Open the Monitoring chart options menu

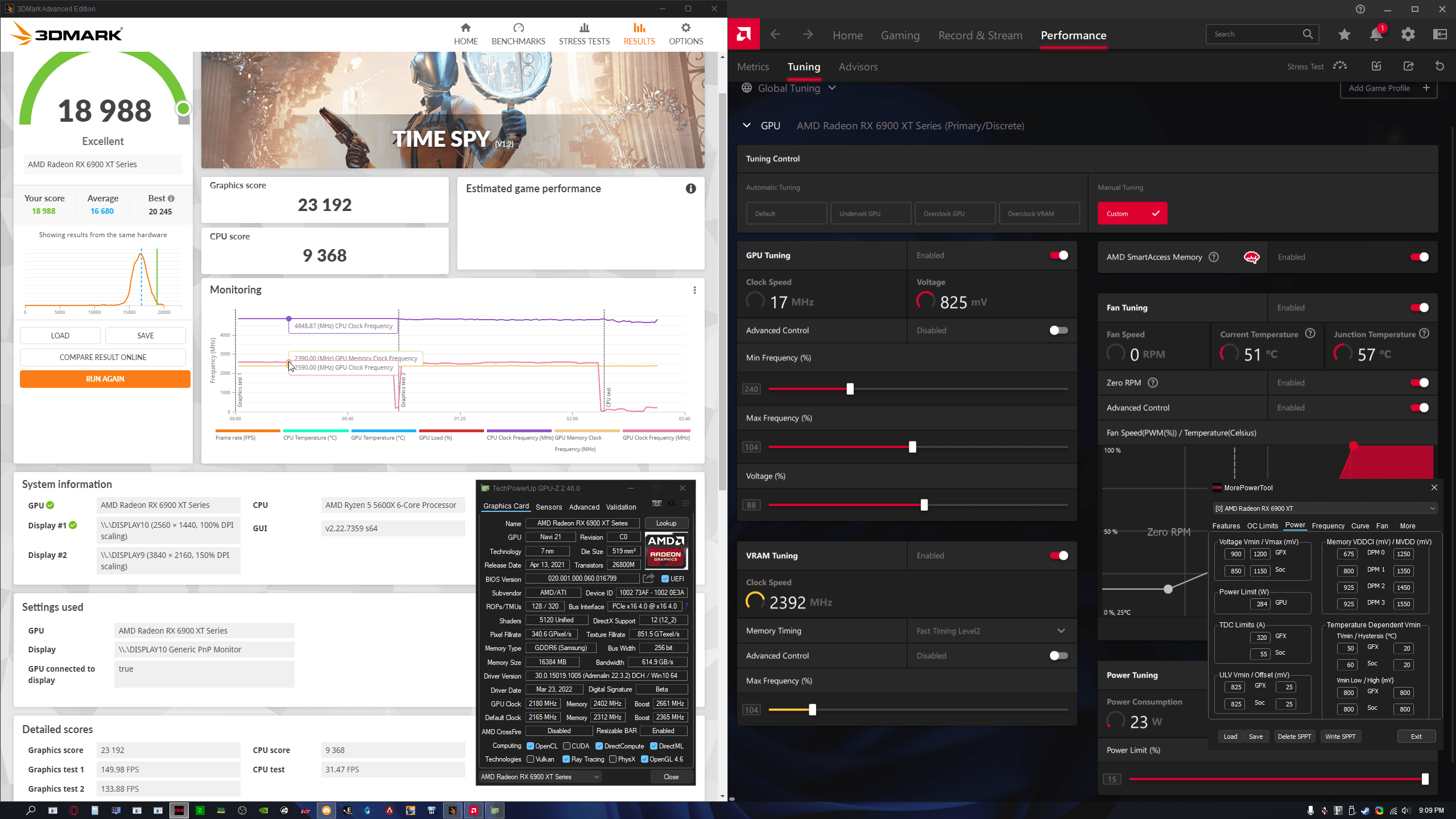click(x=694, y=290)
